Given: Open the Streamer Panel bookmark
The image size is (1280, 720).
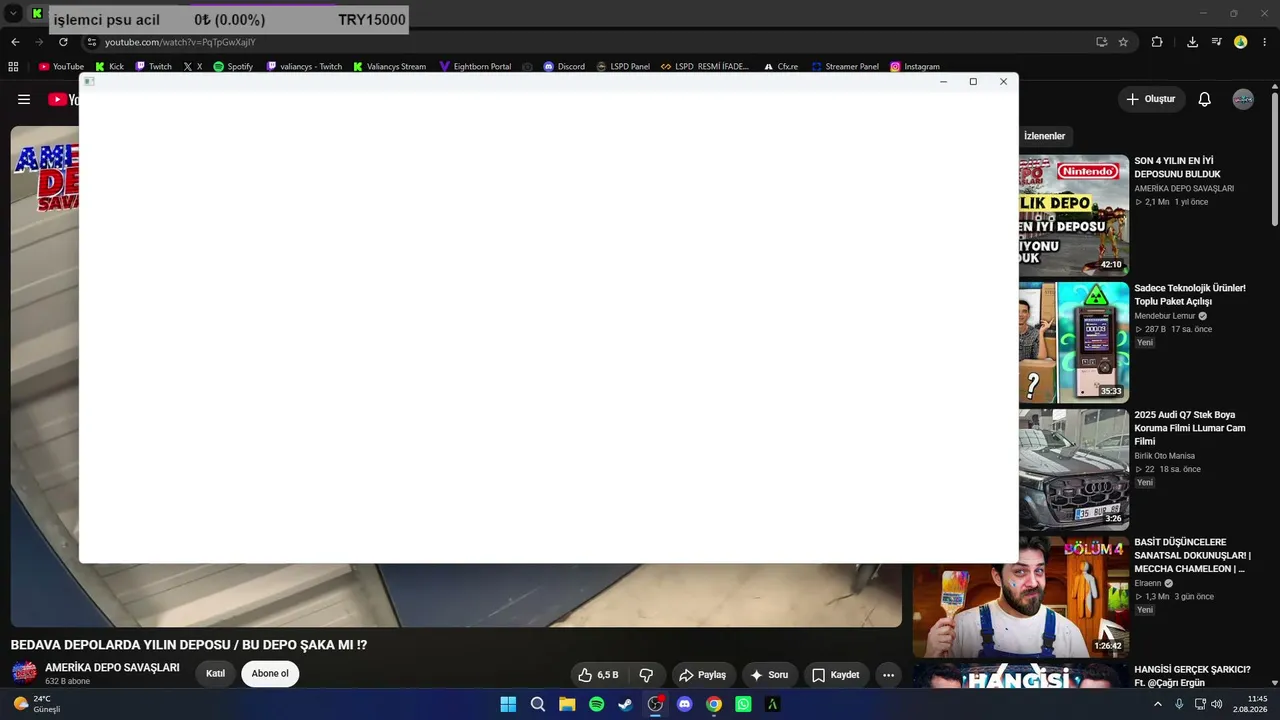Looking at the screenshot, I should [845, 67].
